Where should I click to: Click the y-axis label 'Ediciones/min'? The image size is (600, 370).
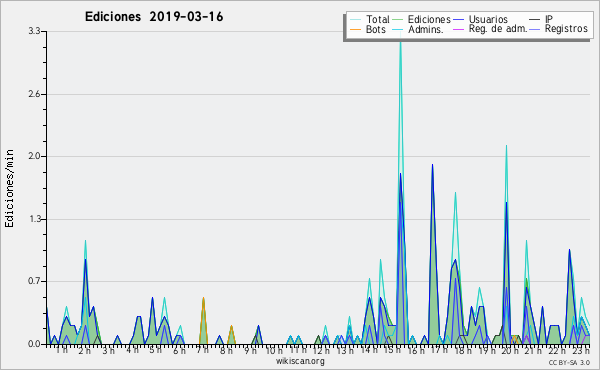point(9,188)
